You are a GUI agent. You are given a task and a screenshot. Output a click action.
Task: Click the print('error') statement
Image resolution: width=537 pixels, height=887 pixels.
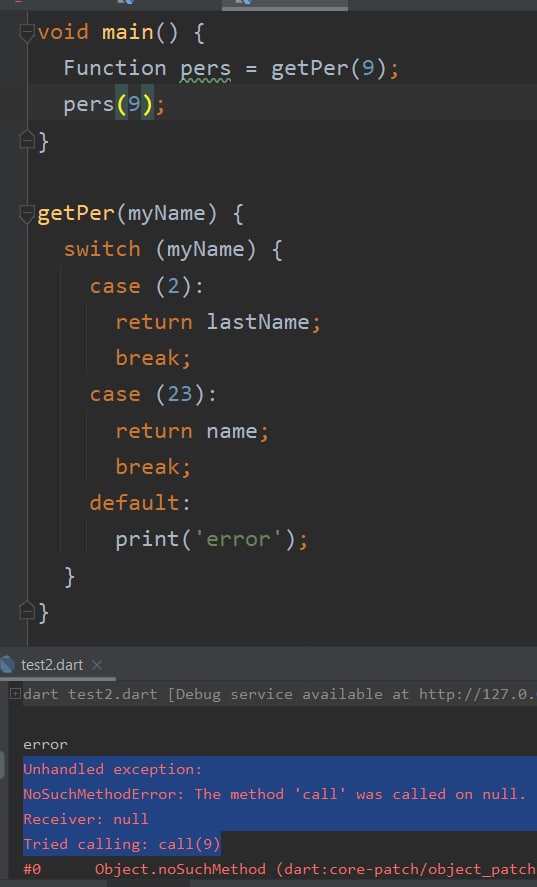pos(212,539)
